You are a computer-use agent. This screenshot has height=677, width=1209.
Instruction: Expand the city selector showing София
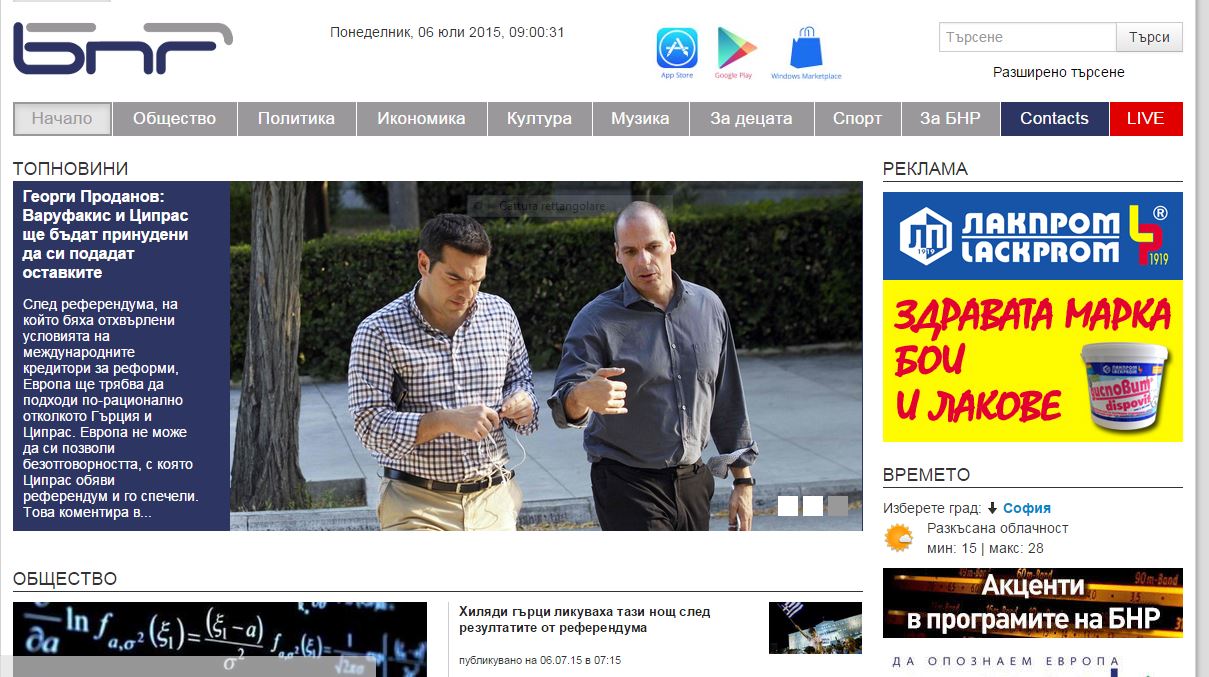pos(1026,508)
